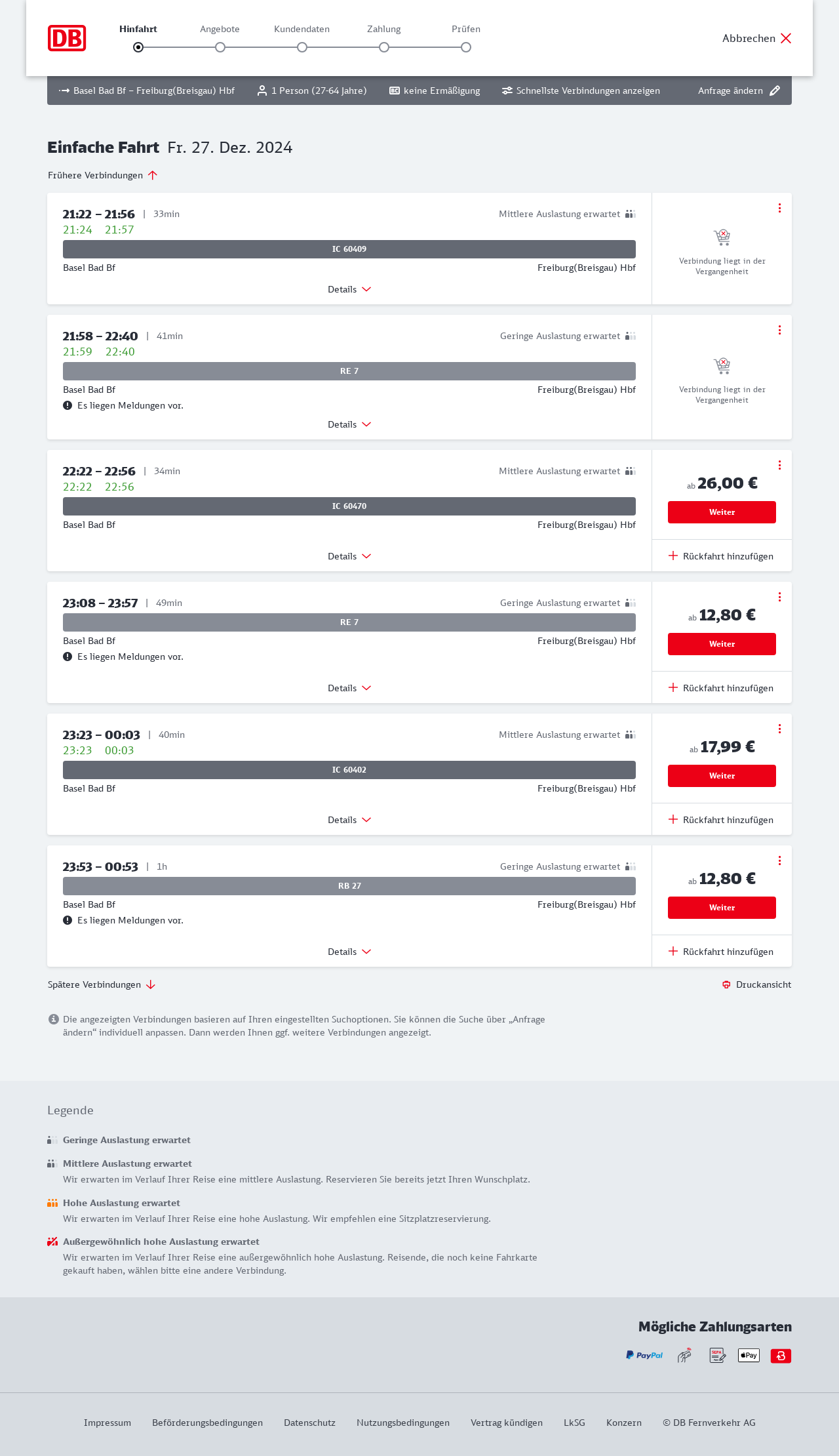This screenshot has height=1456, width=839.
Task: Click the Anfrage ändern pencil icon
Action: tap(775, 91)
